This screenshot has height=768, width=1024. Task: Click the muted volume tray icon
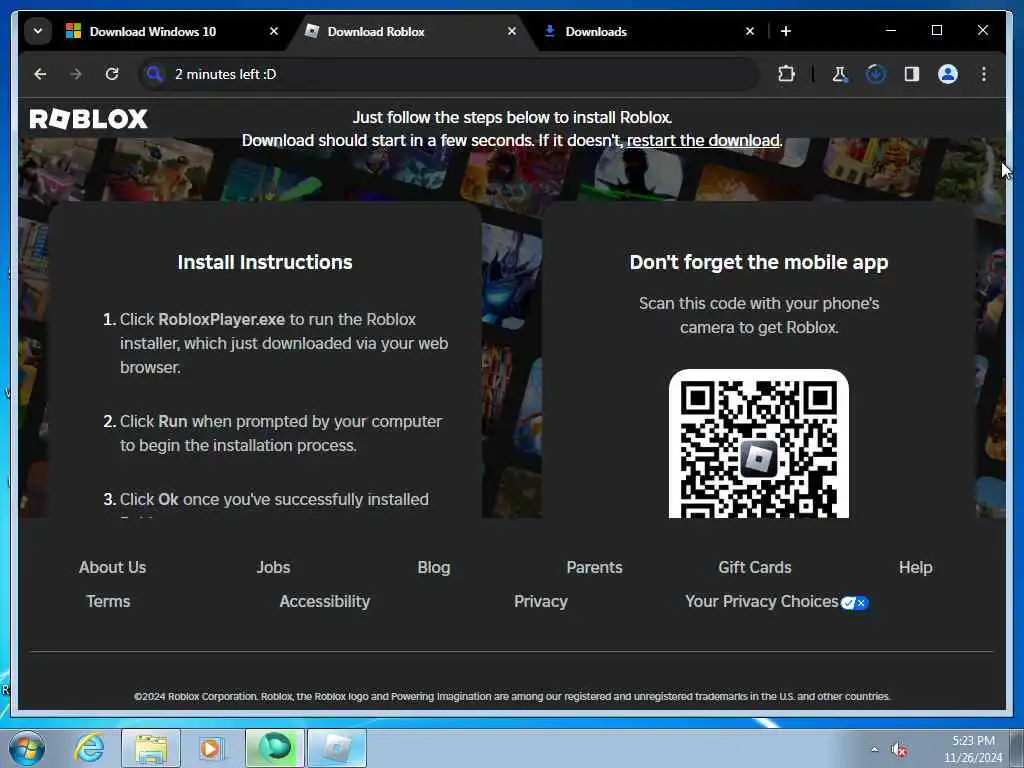coord(899,750)
